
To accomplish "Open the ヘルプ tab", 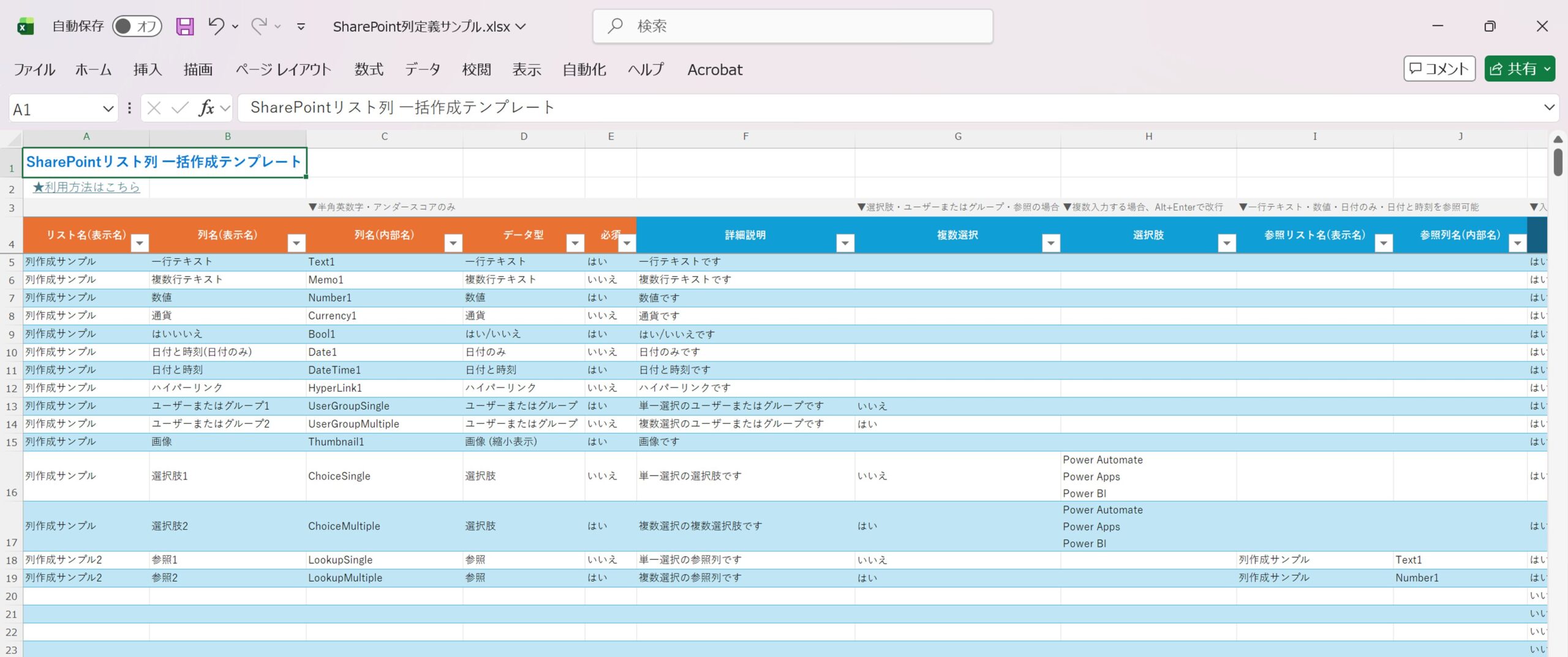I will pos(646,69).
